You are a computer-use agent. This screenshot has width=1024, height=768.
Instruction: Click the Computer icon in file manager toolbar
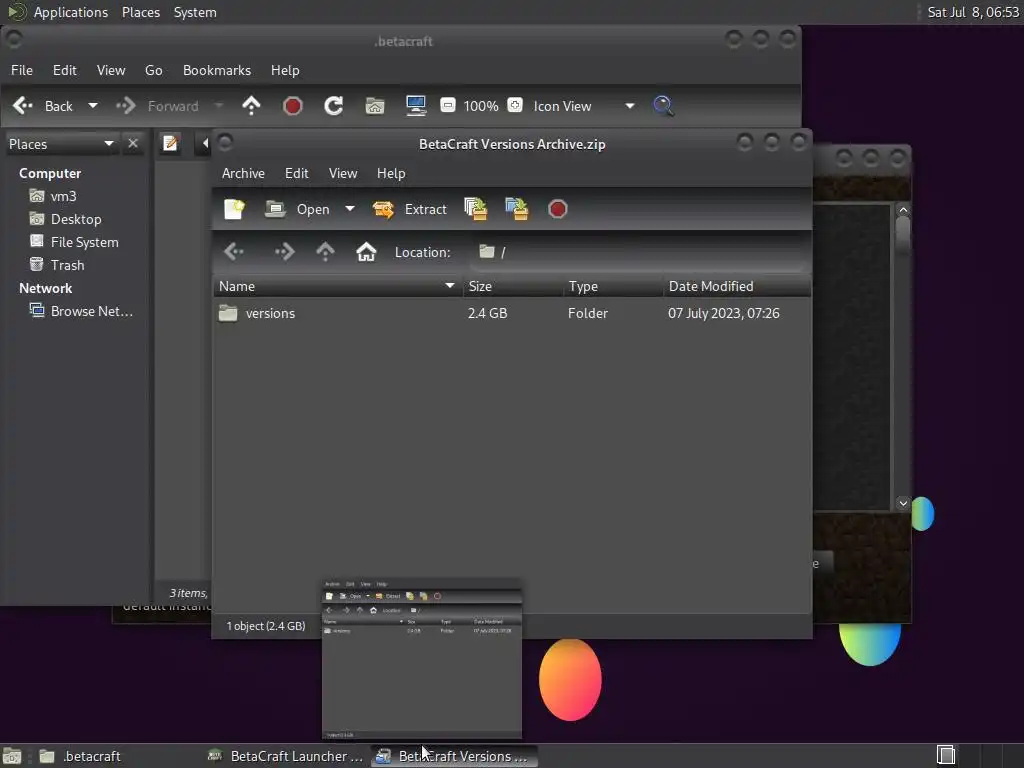[416, 106]
